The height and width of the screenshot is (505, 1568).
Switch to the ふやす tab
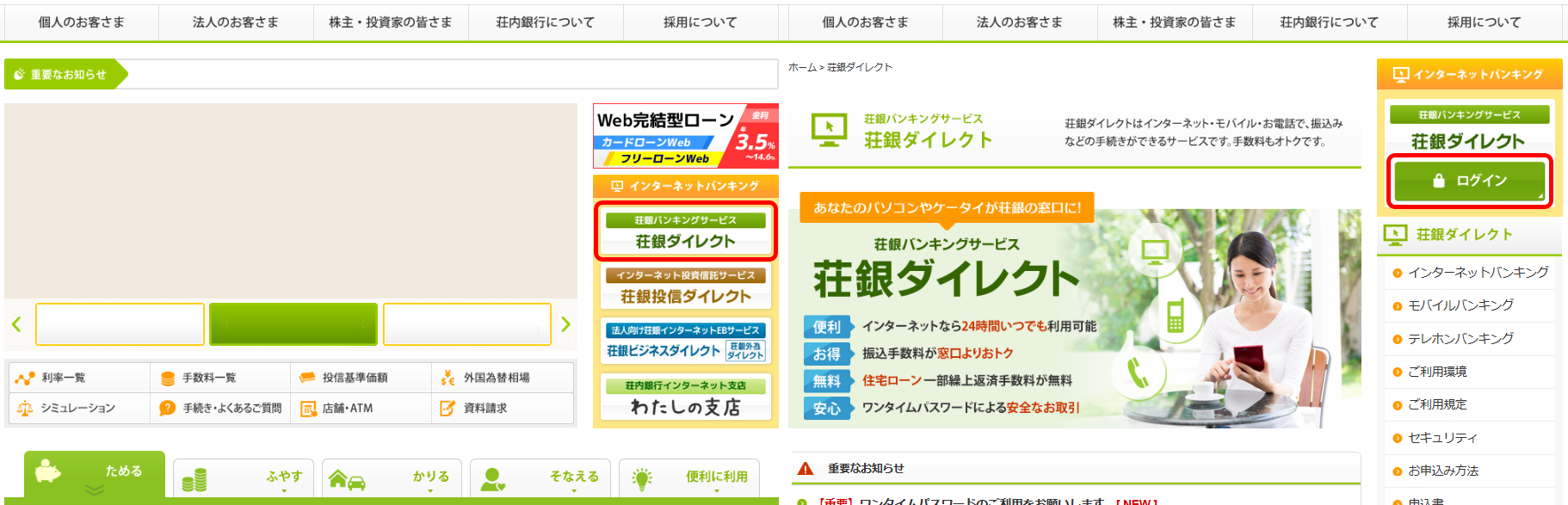pyautogui.click(x=244, y=478)
